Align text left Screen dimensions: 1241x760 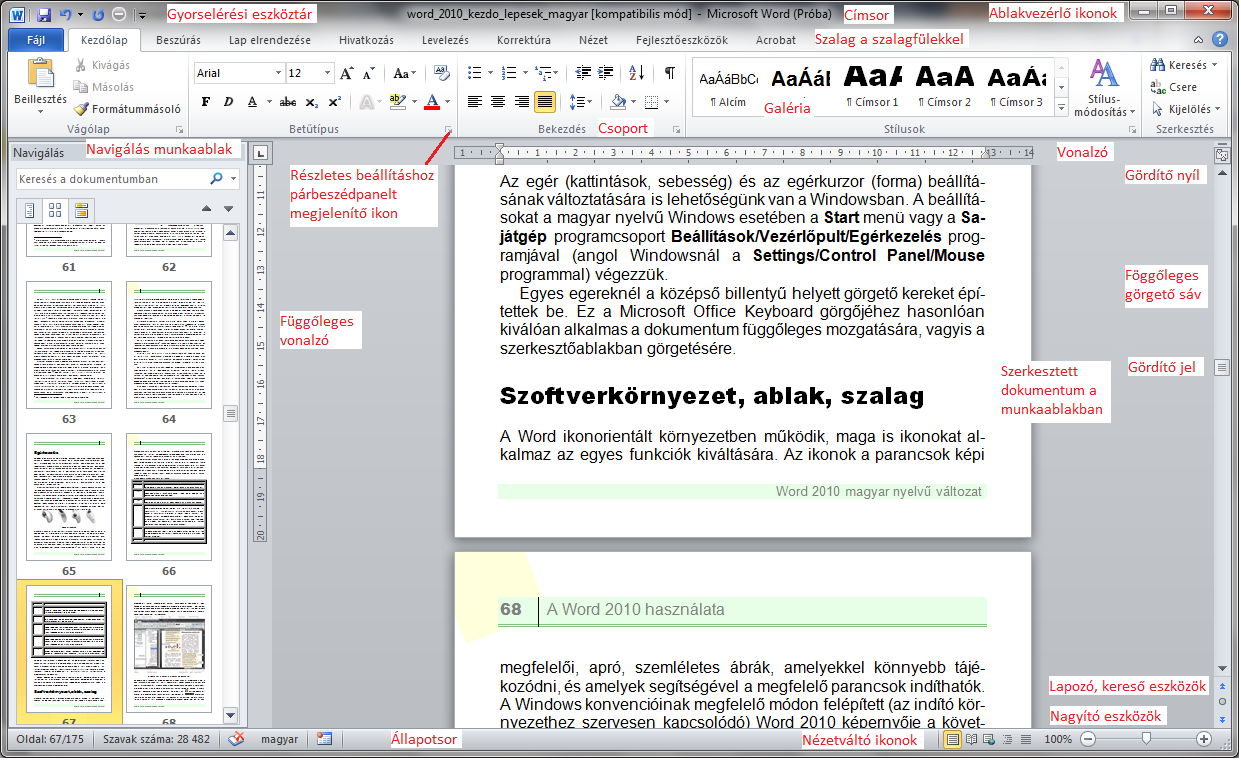475,102
